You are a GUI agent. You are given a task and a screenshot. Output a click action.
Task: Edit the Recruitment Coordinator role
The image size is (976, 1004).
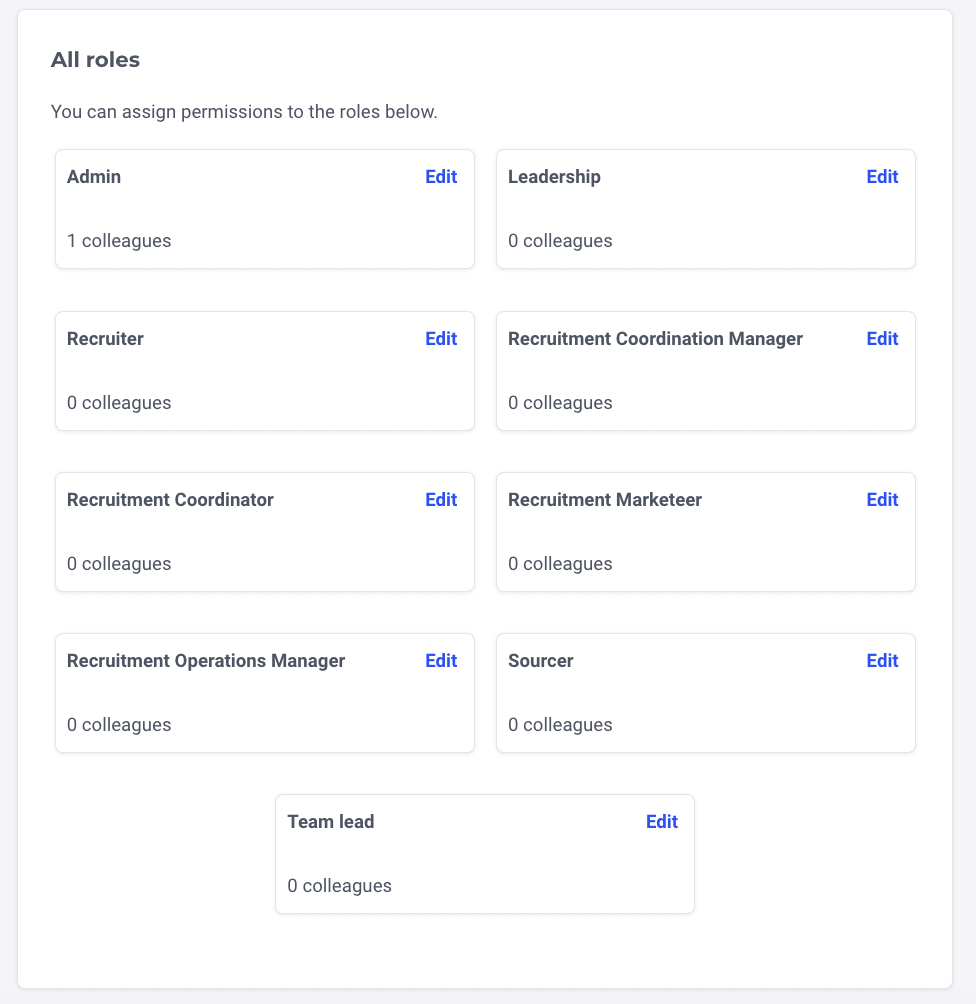441,500
